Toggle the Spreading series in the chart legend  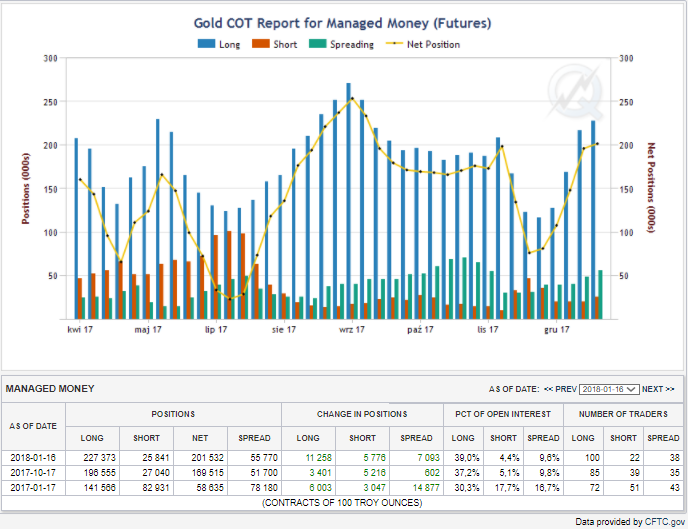coord(341,44)
